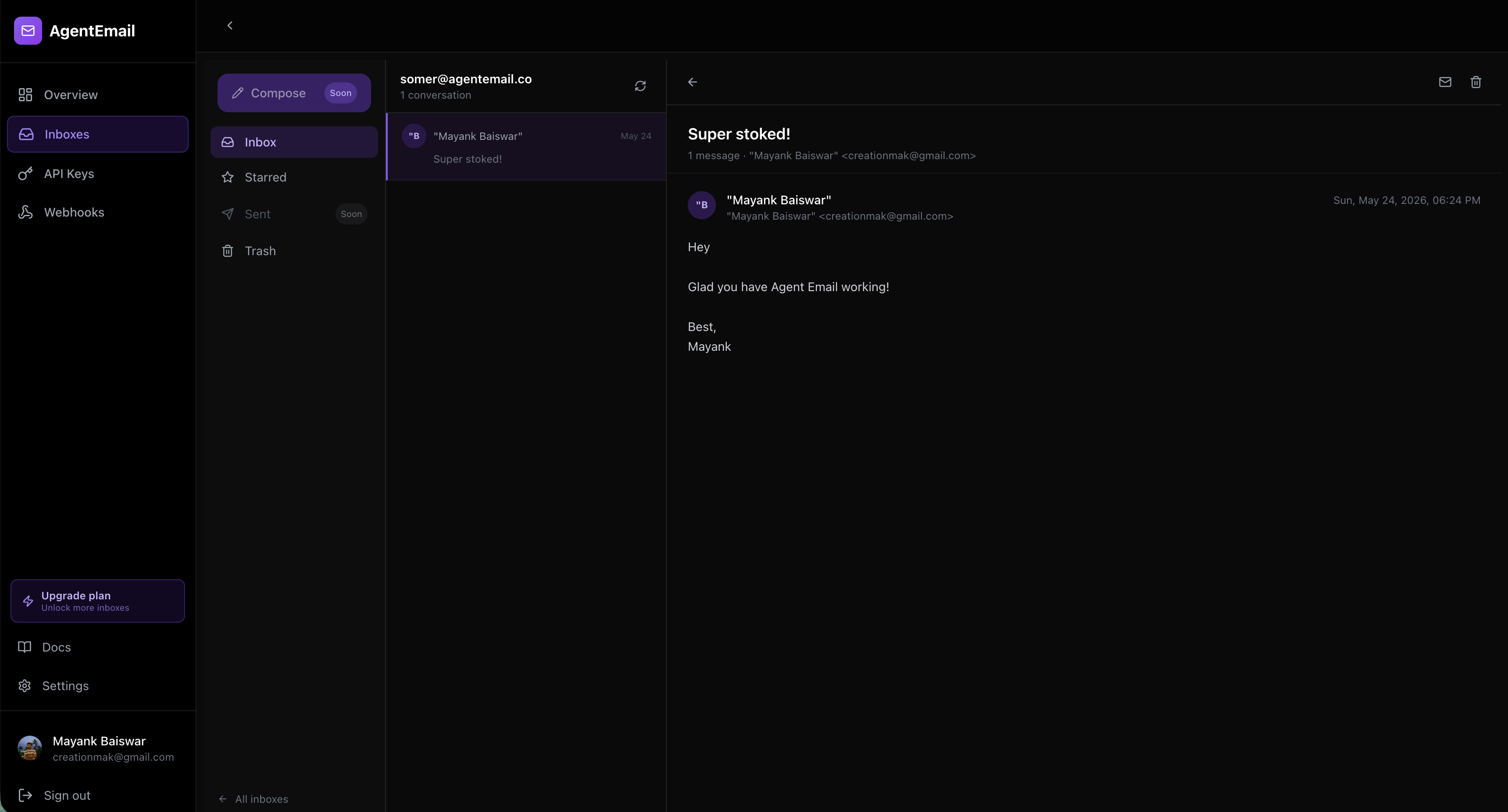The width and height of the screenshot is (1508, 812).
Task: Refresh the conversation list
Action: point(640,86)
